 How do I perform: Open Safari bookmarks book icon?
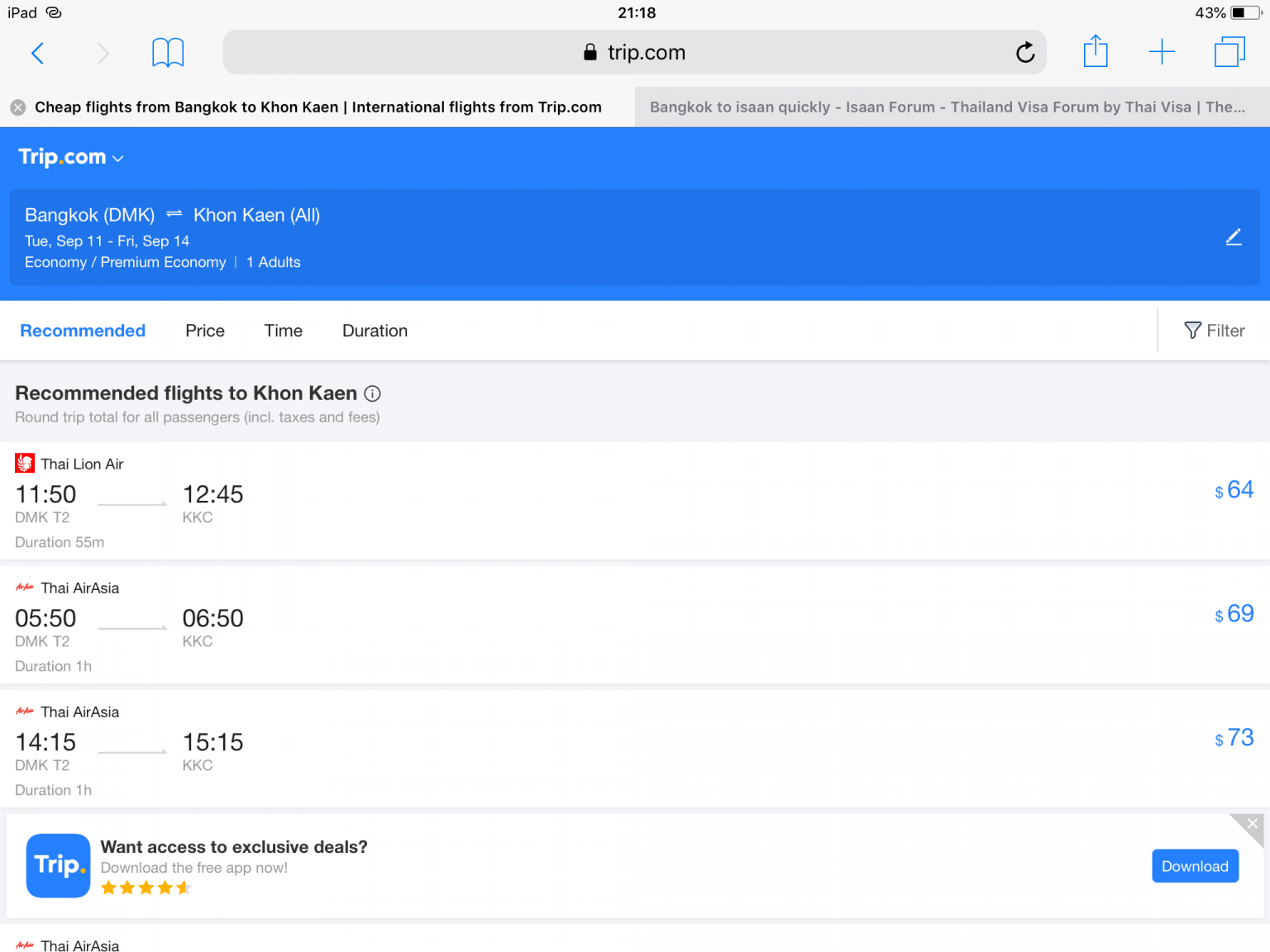168,53
